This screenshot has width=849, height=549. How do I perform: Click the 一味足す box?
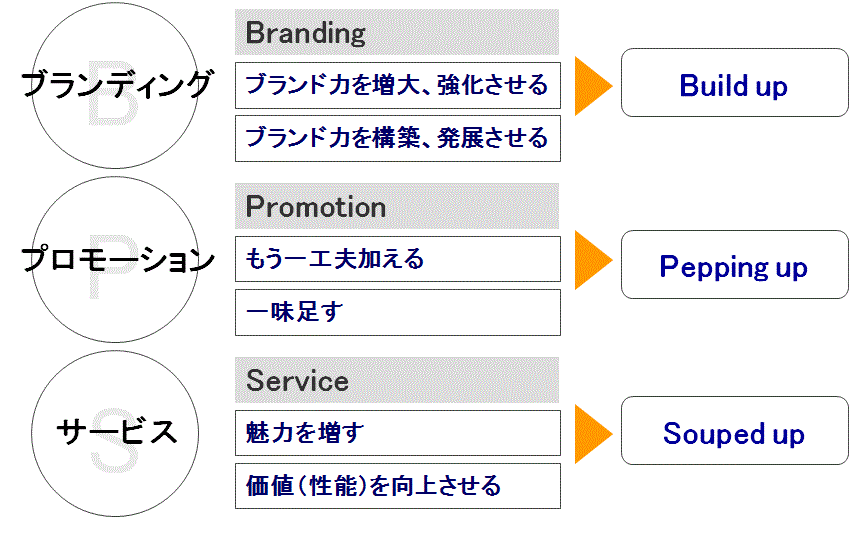point(398,312)
